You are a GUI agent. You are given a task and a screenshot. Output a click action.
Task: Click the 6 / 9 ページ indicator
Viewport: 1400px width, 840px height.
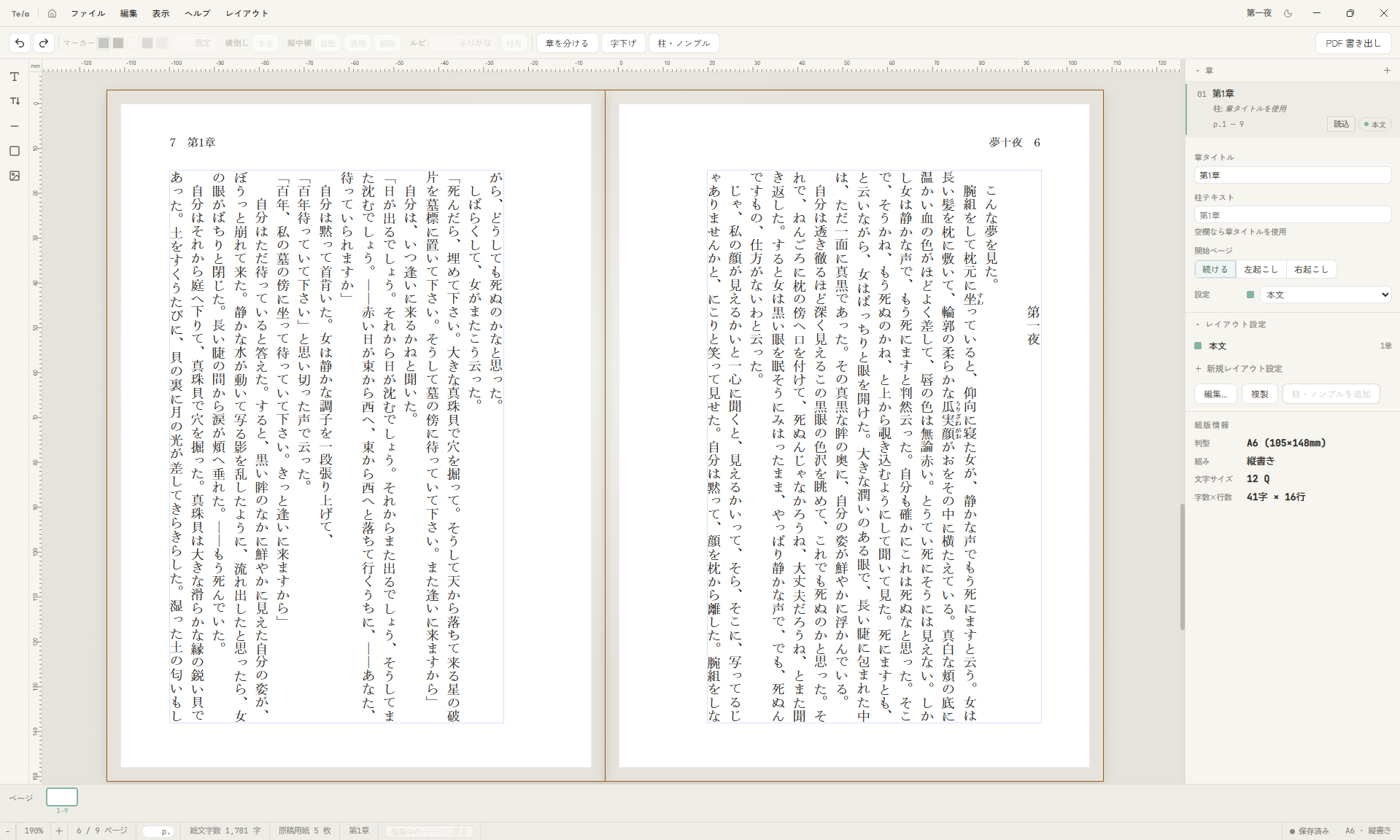click(x=102, y=831)
